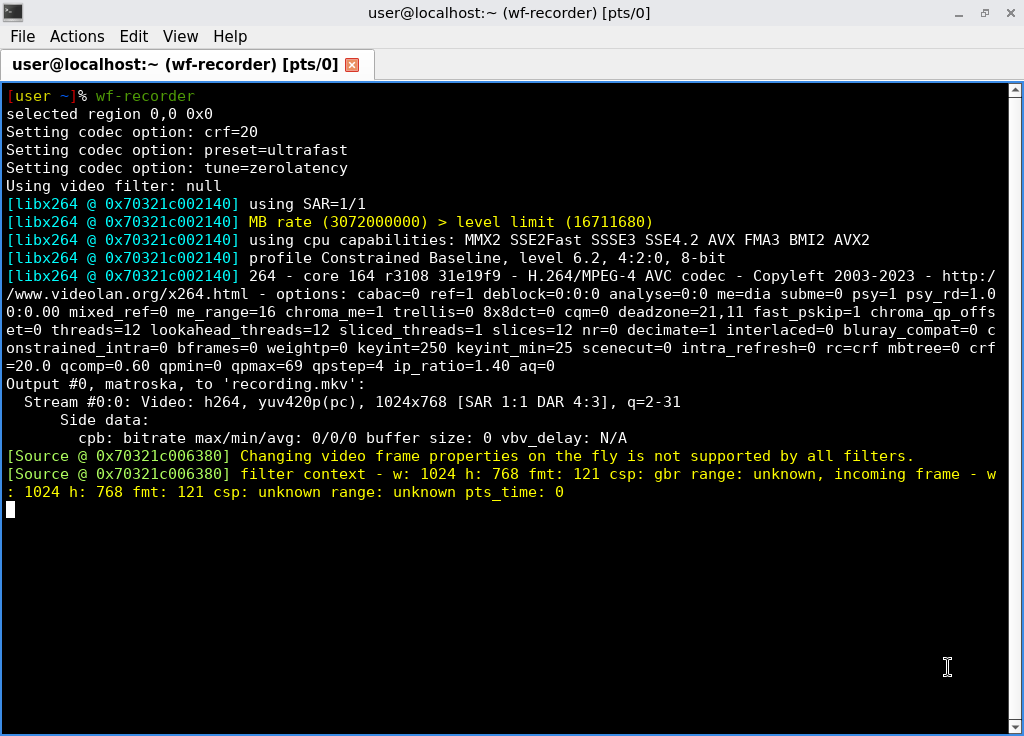Click the scrollbar down arrow
Viewport: 1024px width, 736px height.
1015,727
